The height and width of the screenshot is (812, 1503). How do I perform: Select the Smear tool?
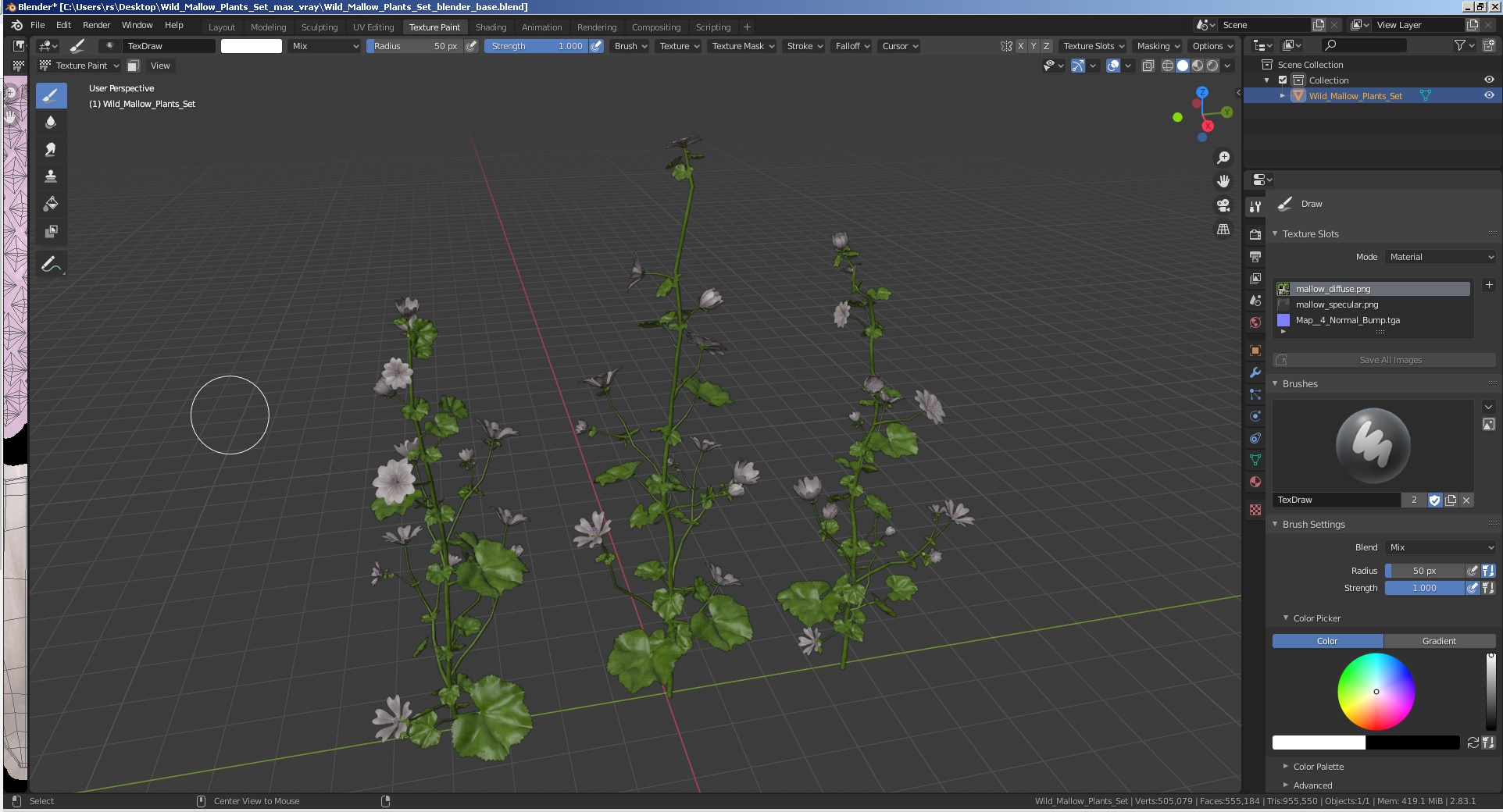point(51,149)
